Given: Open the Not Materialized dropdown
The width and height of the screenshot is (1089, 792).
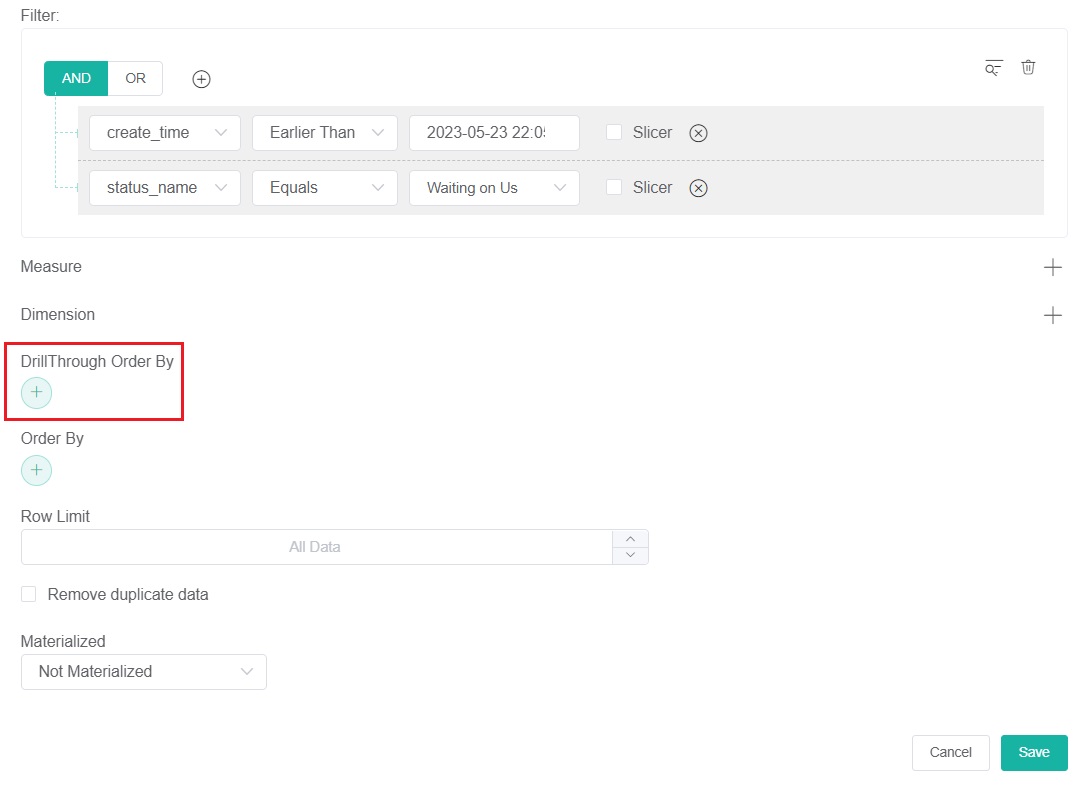Looking at the screenshot, I should coord(143,672).
